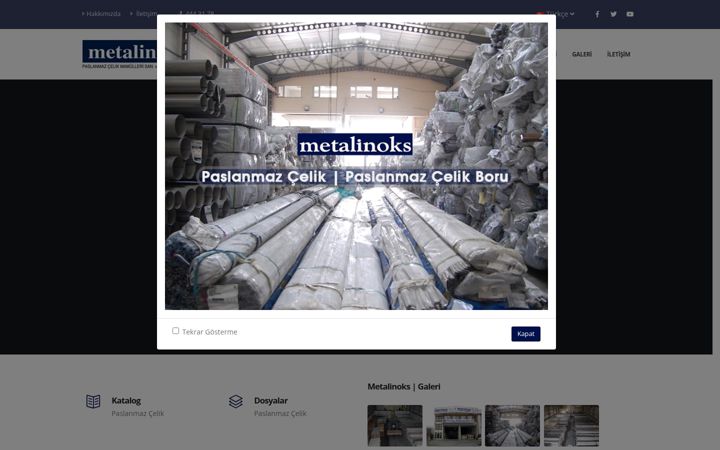Close the popup with the Kapat button
This screenshot has width=720, height=450.
coord(526,334)
